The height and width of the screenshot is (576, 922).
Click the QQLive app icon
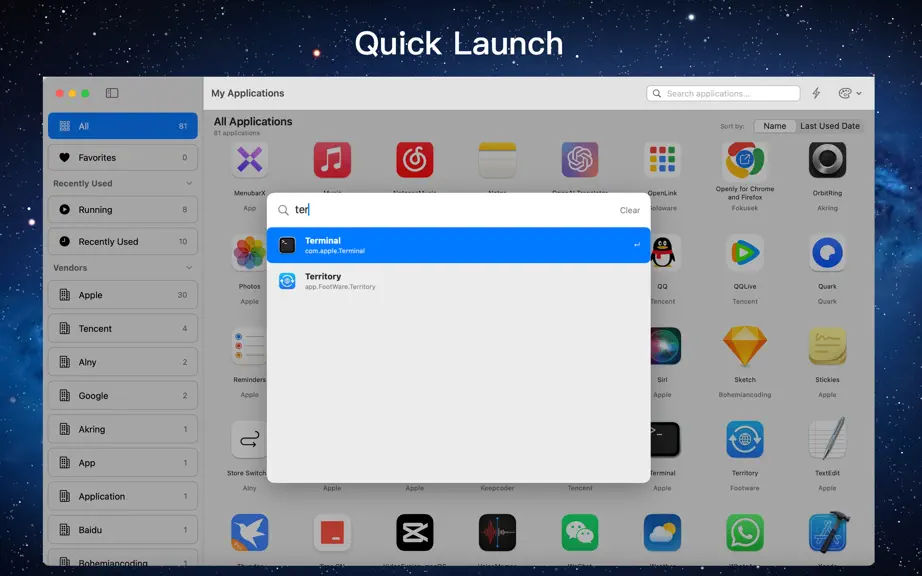coord(745,253)
